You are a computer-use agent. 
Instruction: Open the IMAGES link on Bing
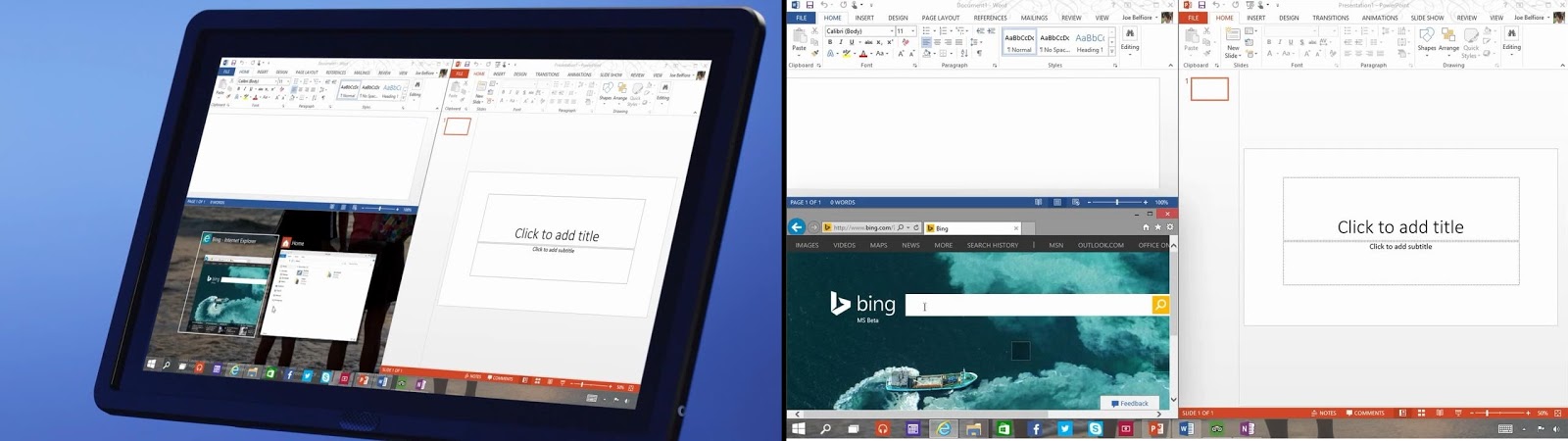click(x=807, y=245)
